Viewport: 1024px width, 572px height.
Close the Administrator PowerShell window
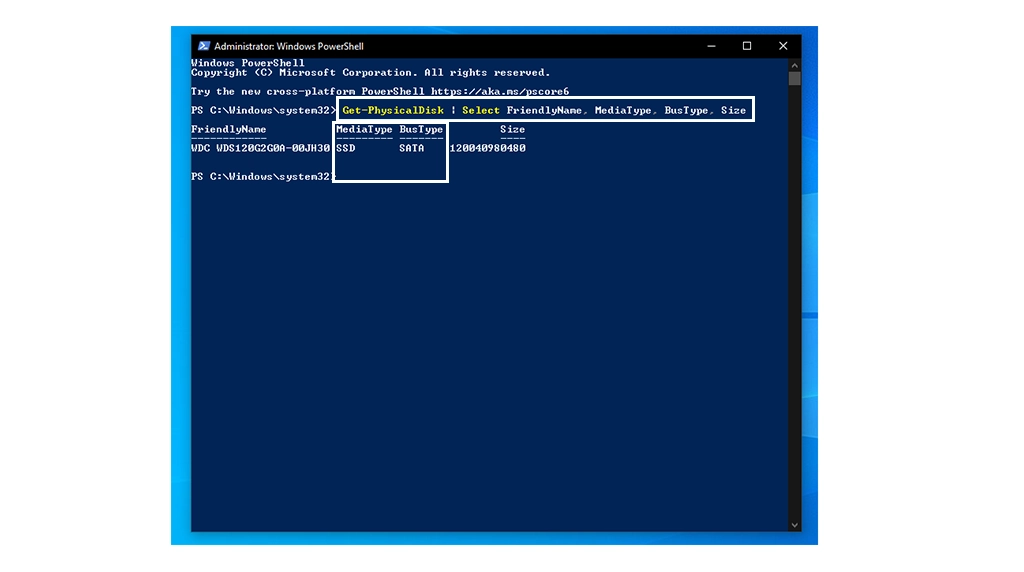(x=783, y=46)
